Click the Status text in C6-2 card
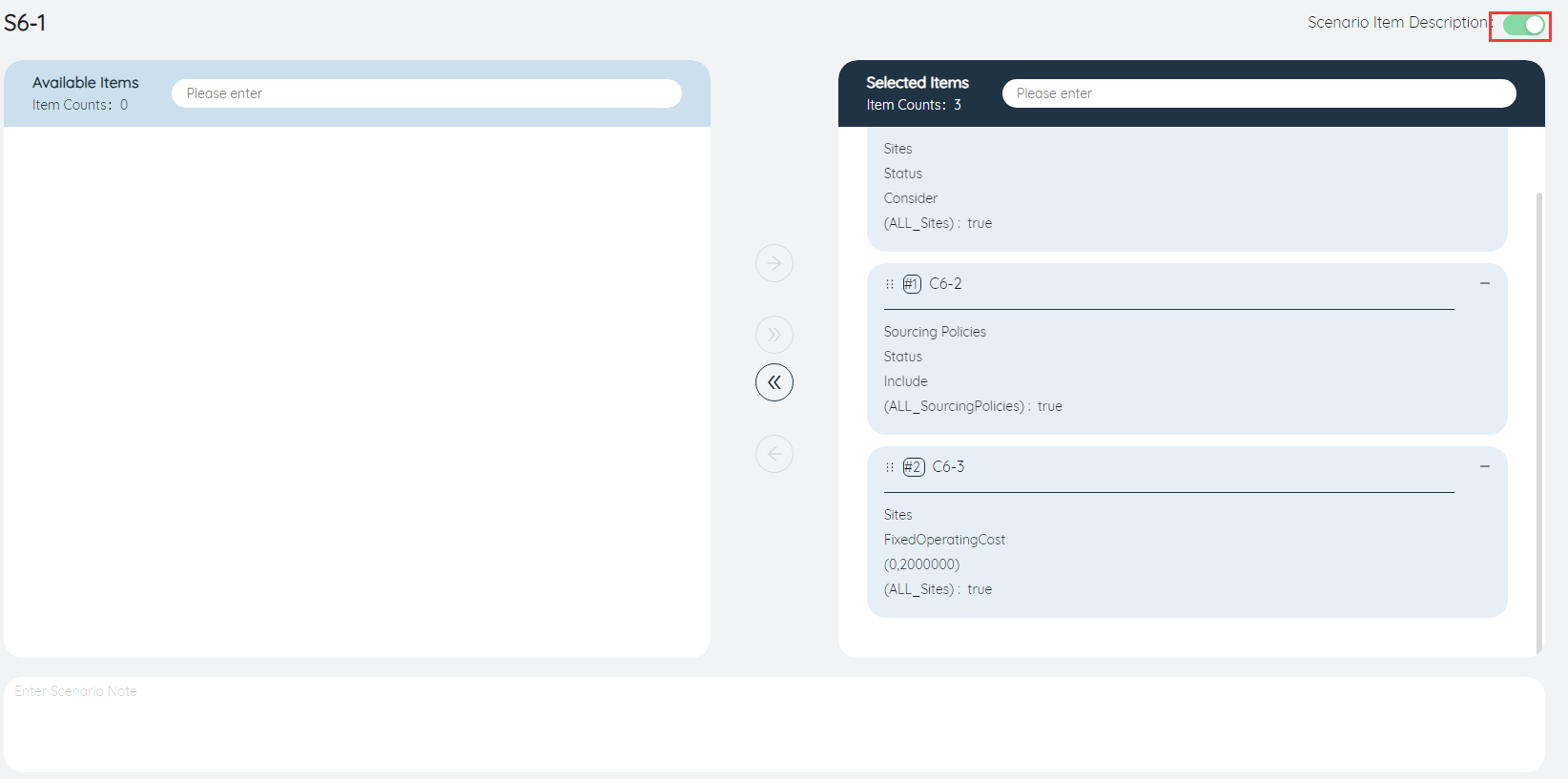The height and width of the screenshot is (779, 1568). (903, 357)
